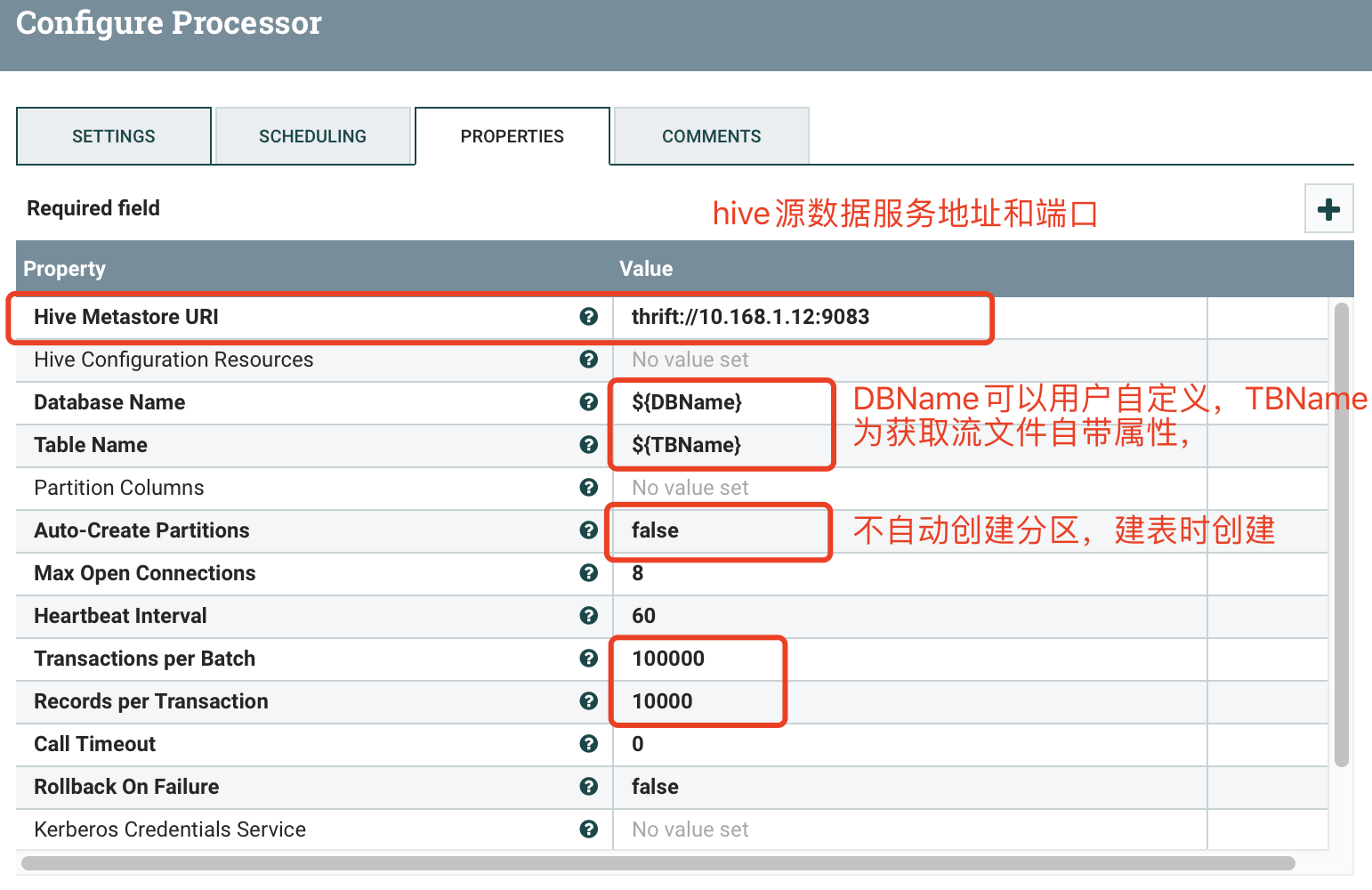1372x890 pixels.
Task: Click the Configure Processor dialog title
Action: coord(169,23)
